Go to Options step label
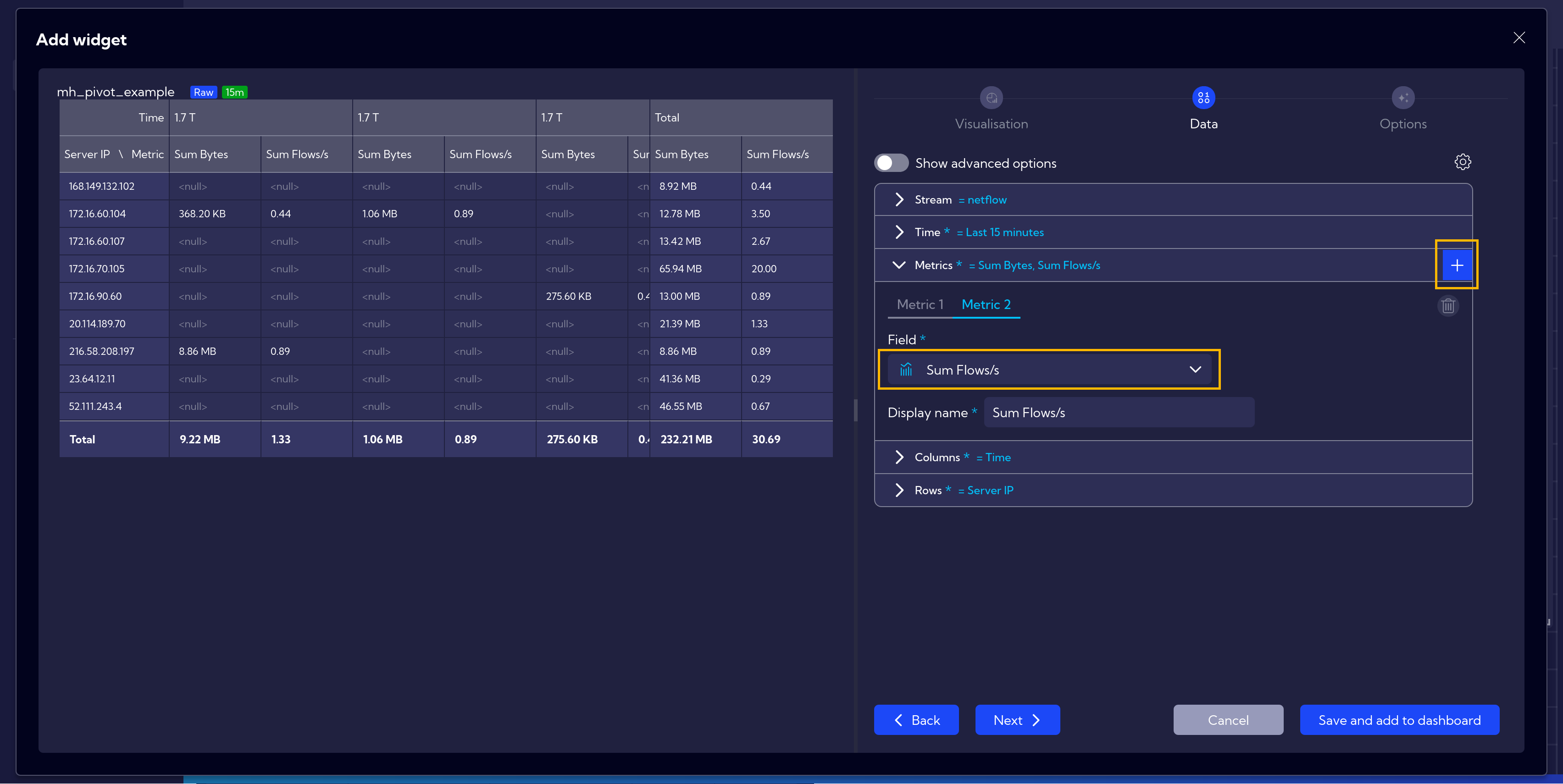Image resolution: width=1563 pixels, height=784 pixels. [x=1403, y=124]
